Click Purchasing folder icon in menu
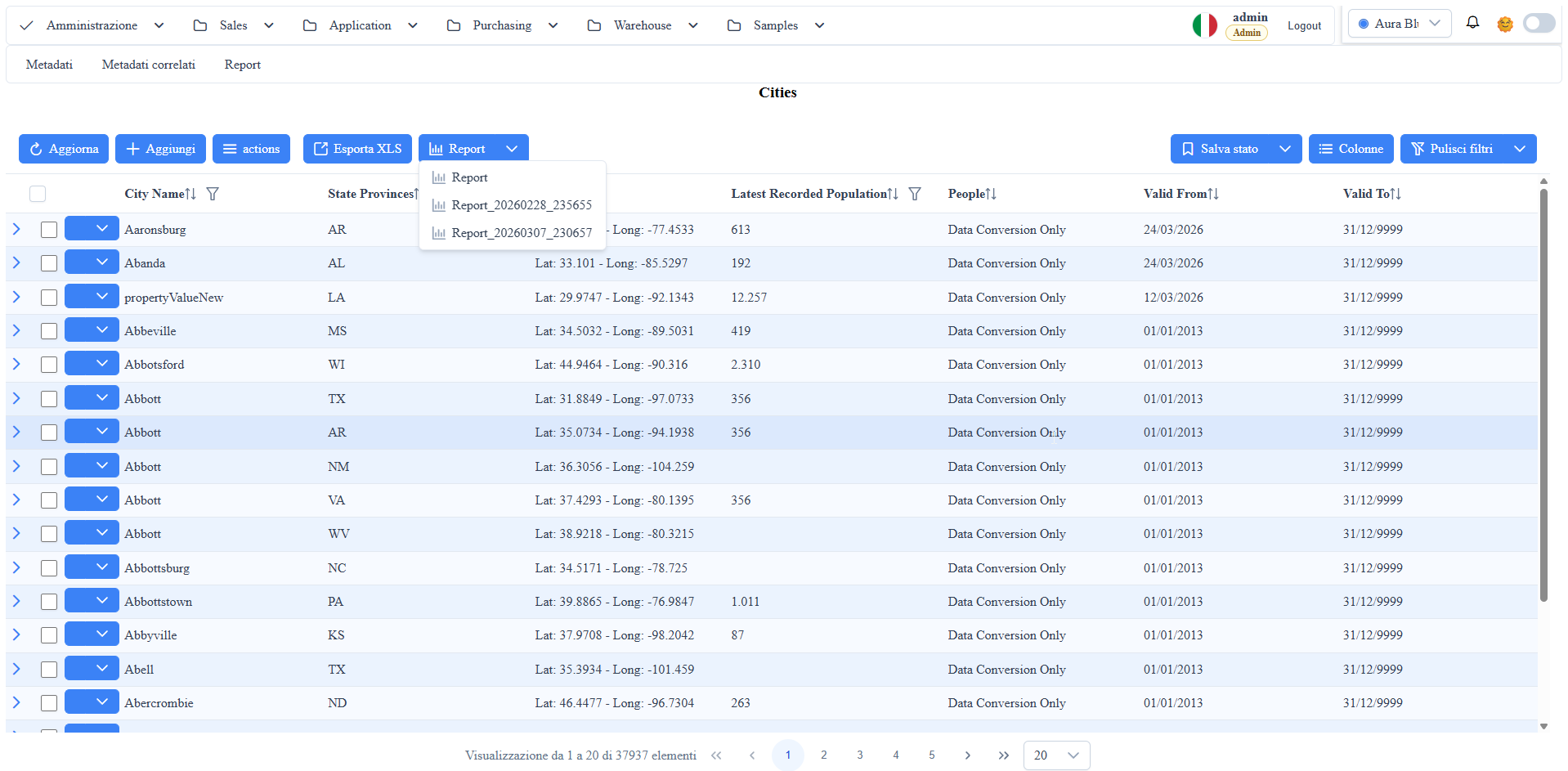Image resolution: width=1568 pixels, height=771 pixels. (454, 25)
